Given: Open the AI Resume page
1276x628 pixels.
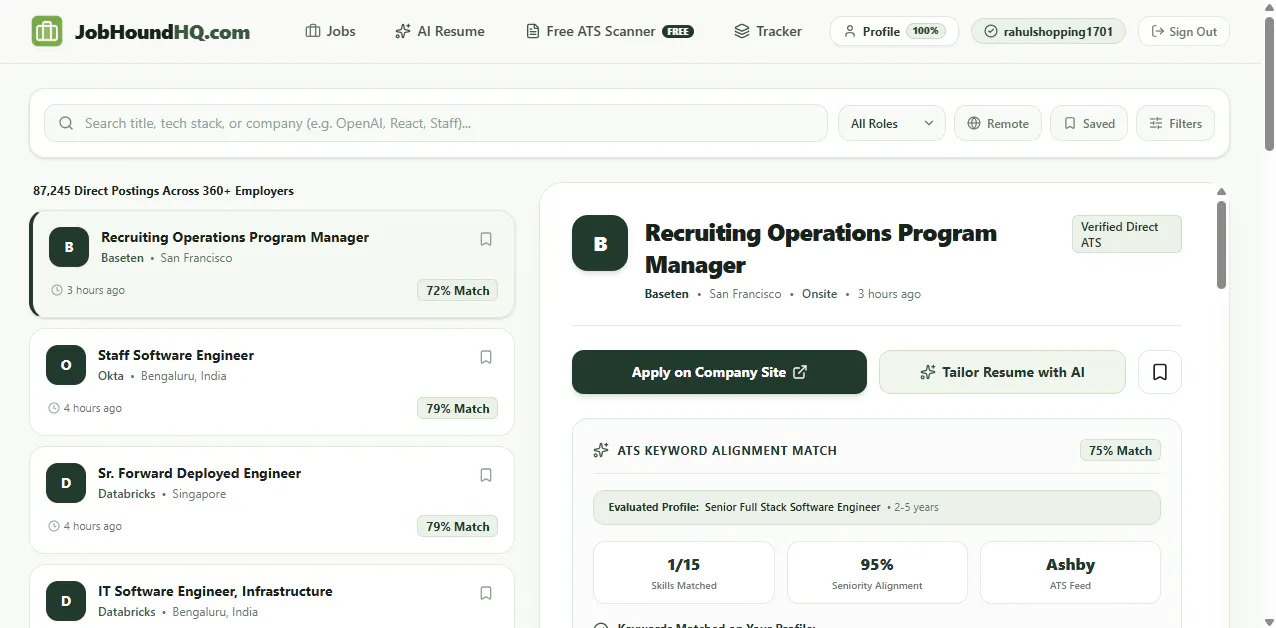Looking at the screenshot, I should (440, 31).
